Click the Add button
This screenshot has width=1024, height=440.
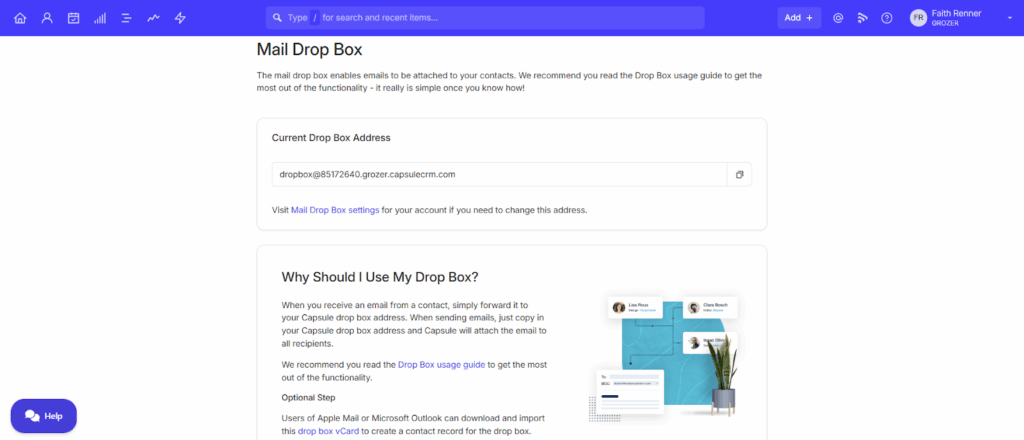click(798, 18)
